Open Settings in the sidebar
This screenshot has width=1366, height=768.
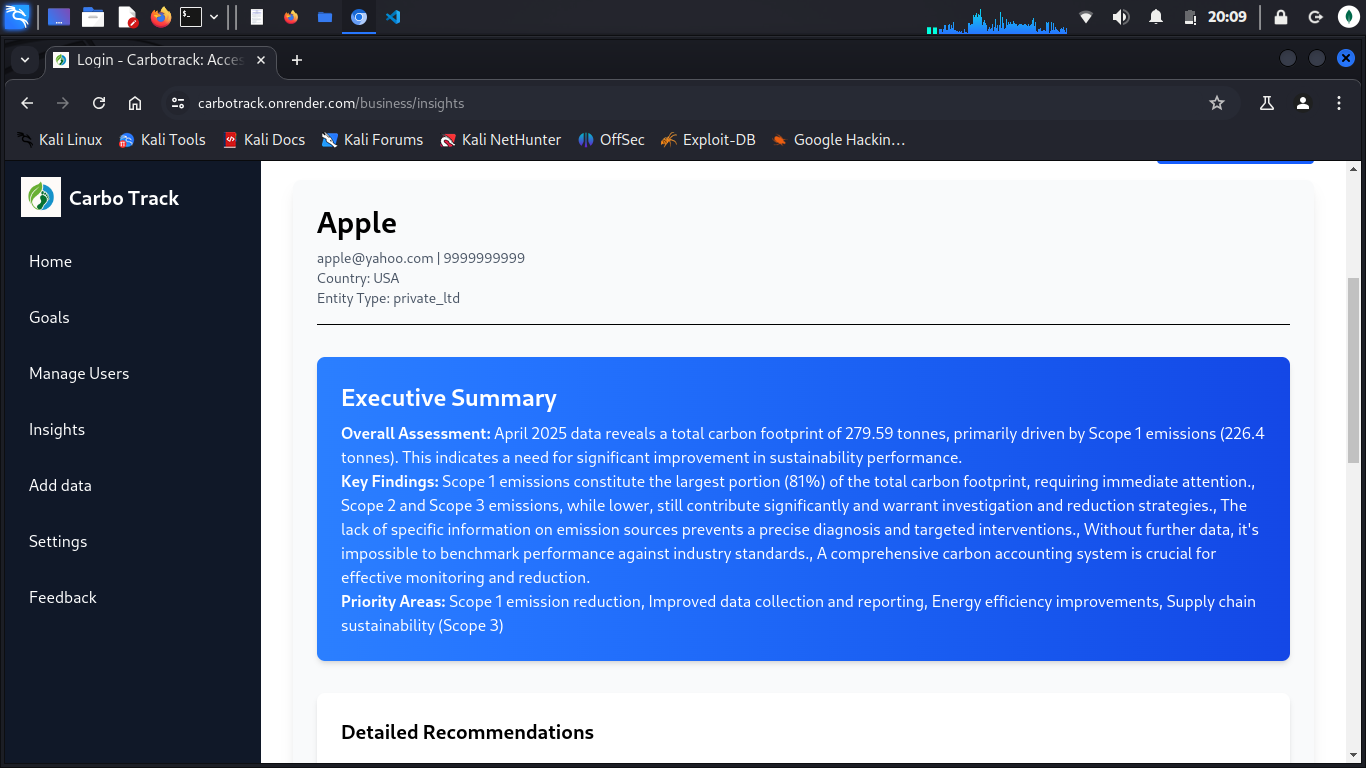click(58, 541)
